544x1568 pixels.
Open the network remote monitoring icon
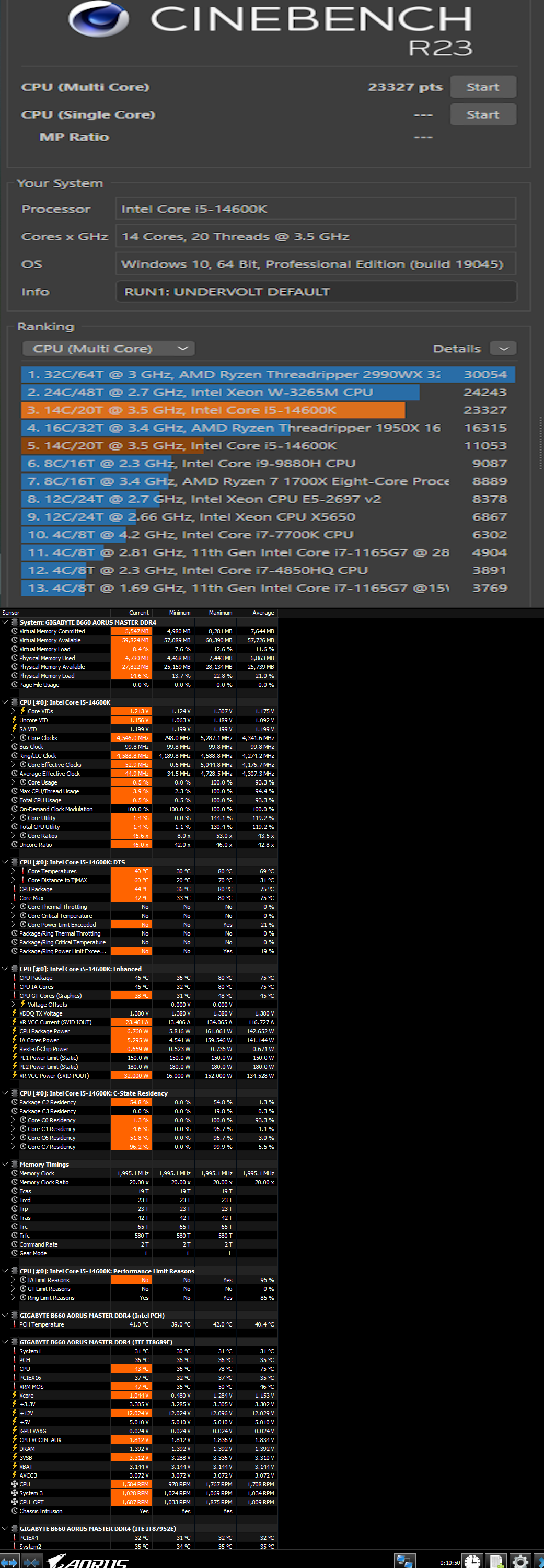[x=404, y=1561]
